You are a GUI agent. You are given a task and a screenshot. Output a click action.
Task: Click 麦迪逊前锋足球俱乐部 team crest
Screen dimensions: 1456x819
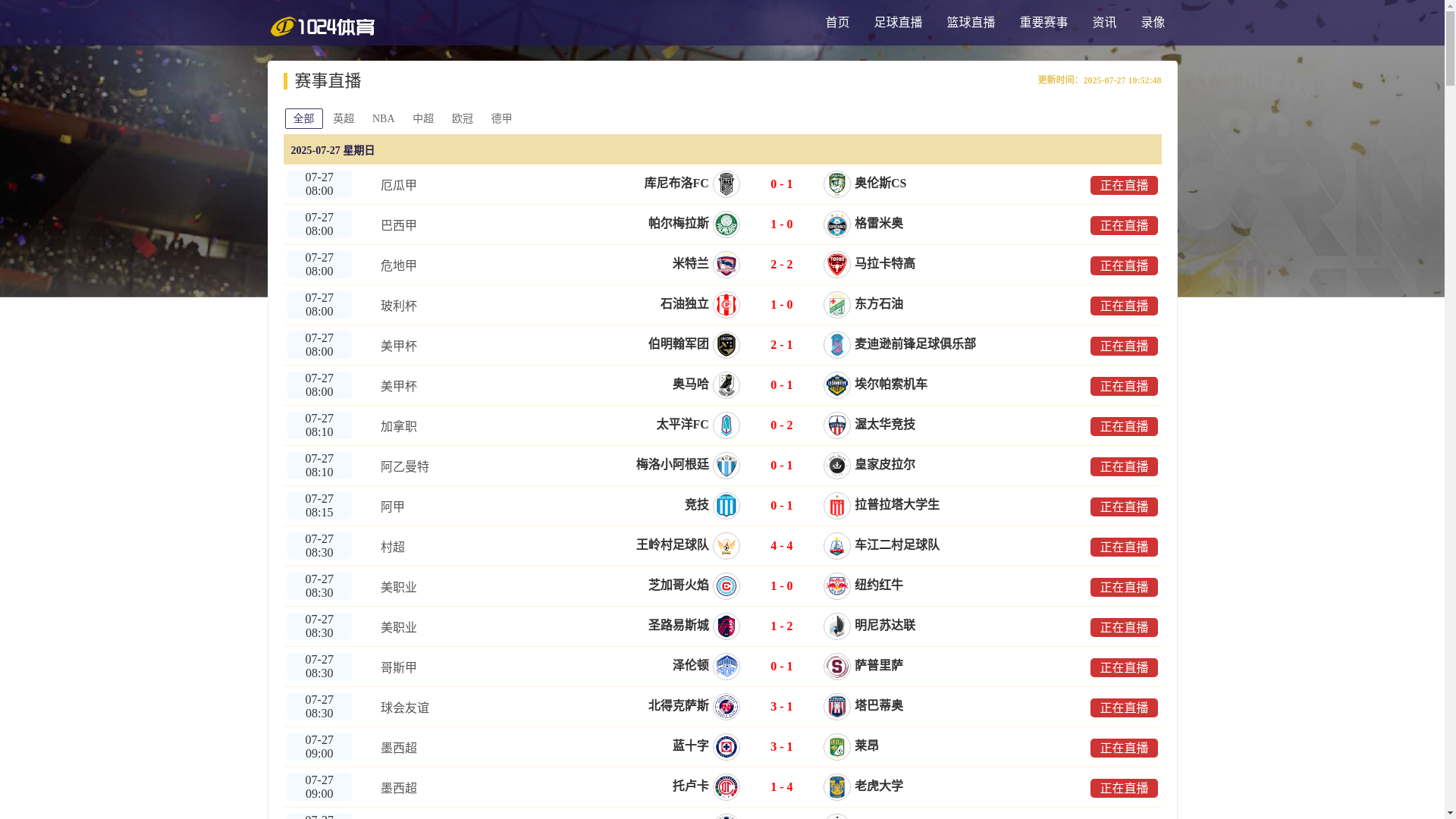837,345
